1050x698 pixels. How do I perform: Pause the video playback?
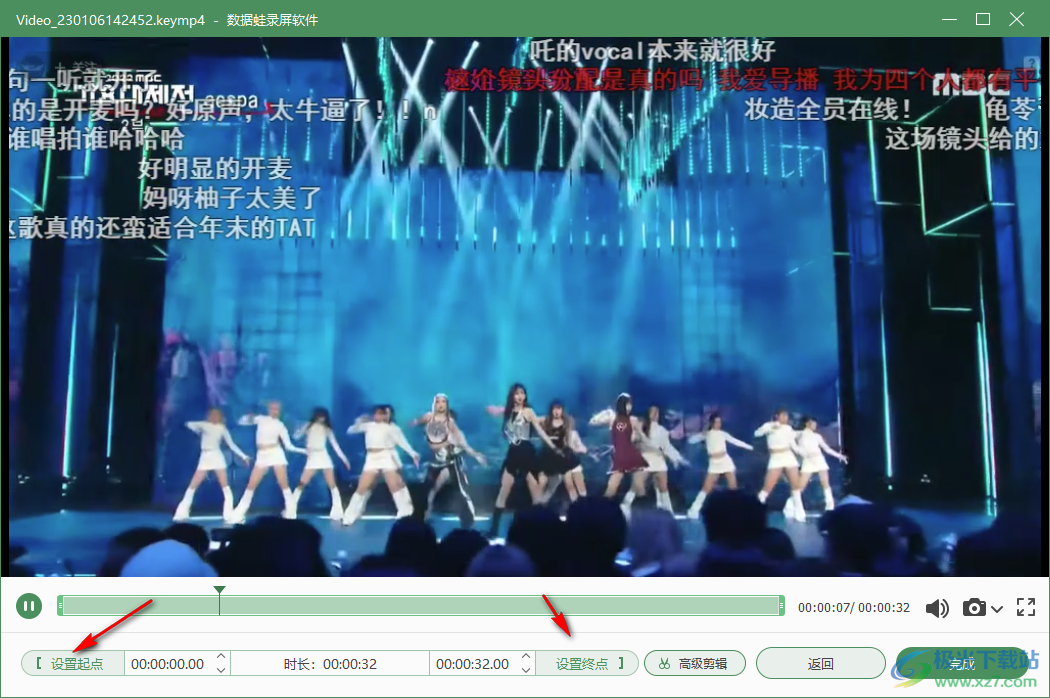(x=29, y=606)
